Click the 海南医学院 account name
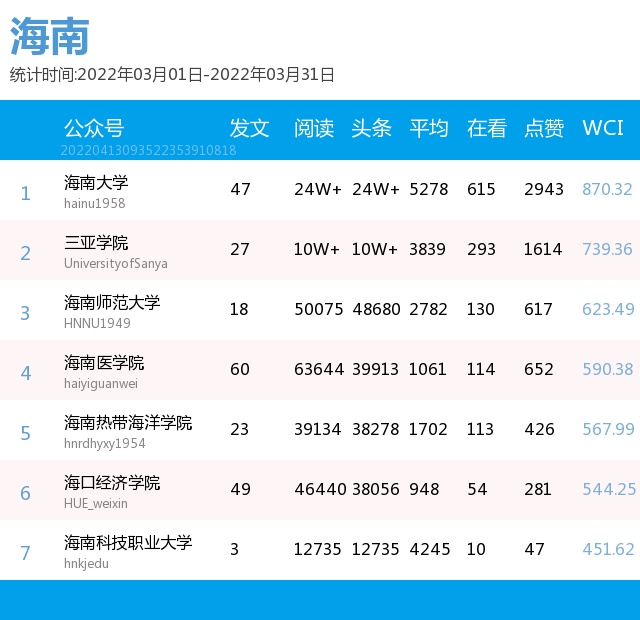This screenshot has width=640, height=620. tap(104, 362)
